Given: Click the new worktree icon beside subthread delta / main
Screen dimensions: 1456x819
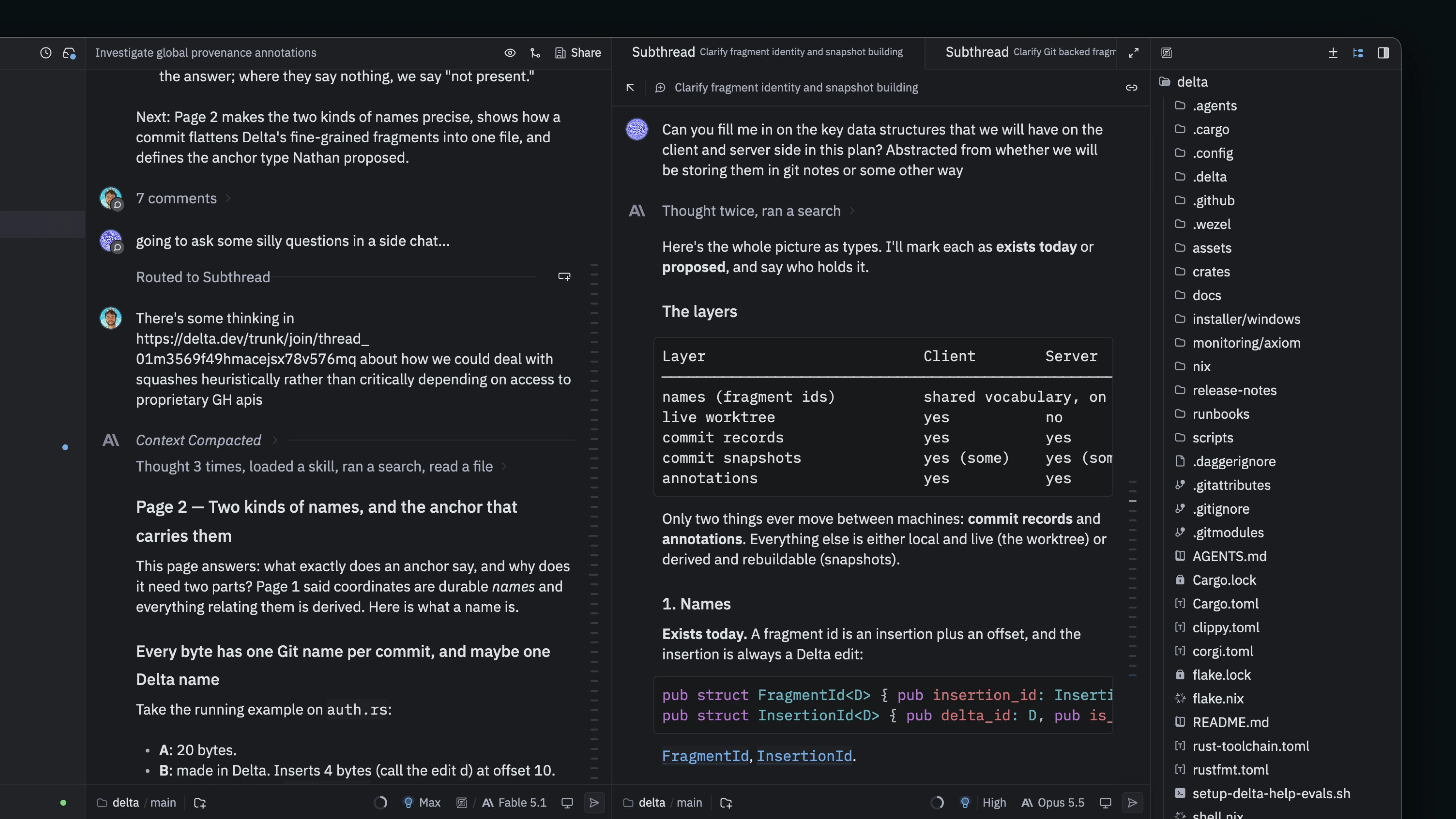Looking at the screenshot, I should point(726,803).
